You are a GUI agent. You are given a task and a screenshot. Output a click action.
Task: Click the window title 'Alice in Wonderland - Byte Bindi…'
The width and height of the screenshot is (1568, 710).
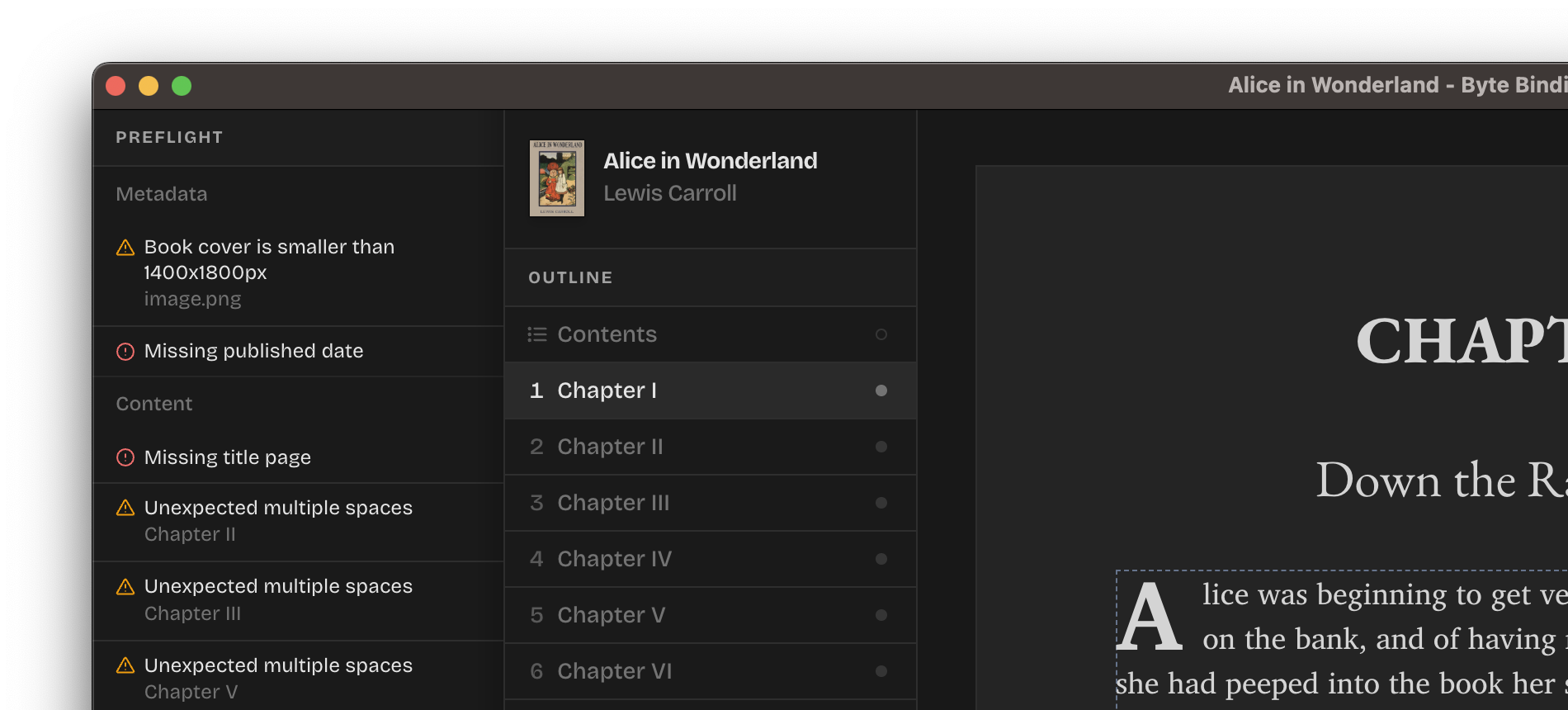click(x=1398, y=85)
